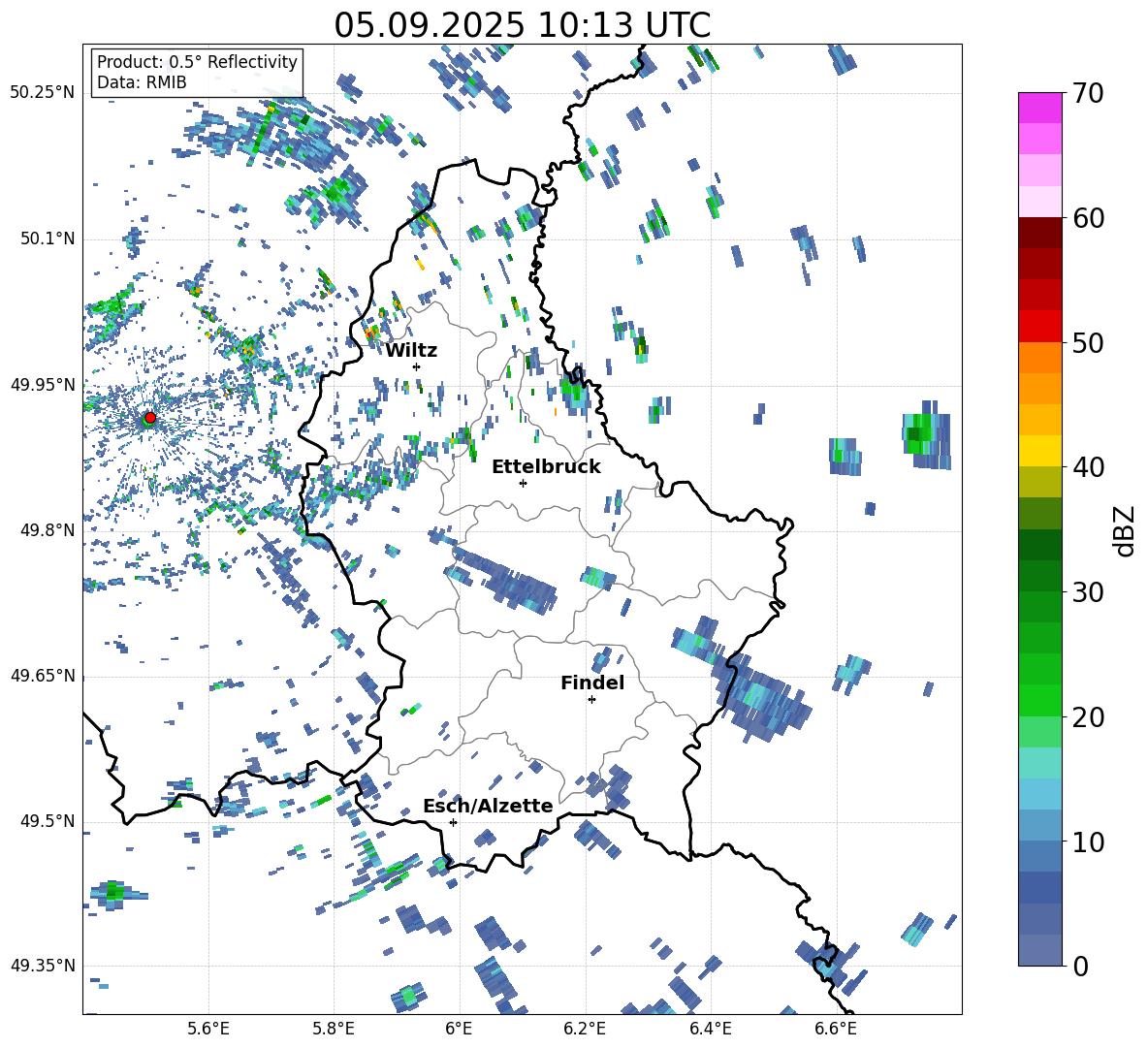Screen dimensions: 1148x1048
Task: Click the magenta top colorbar segment
Action: 1039,108
